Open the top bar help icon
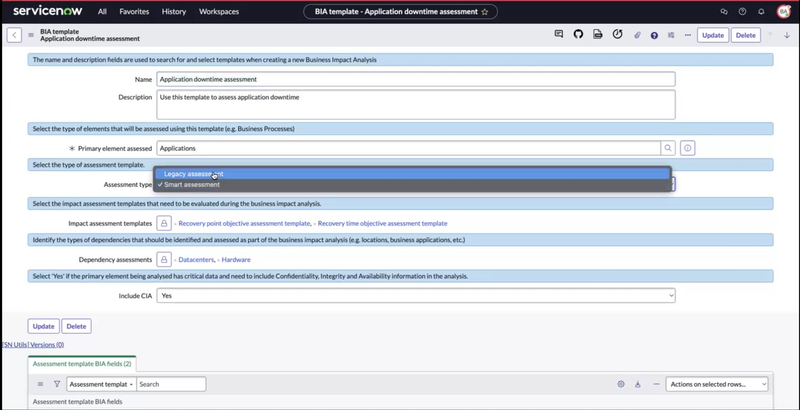Screen dimensions: 800x410 (x=742, y=11)
